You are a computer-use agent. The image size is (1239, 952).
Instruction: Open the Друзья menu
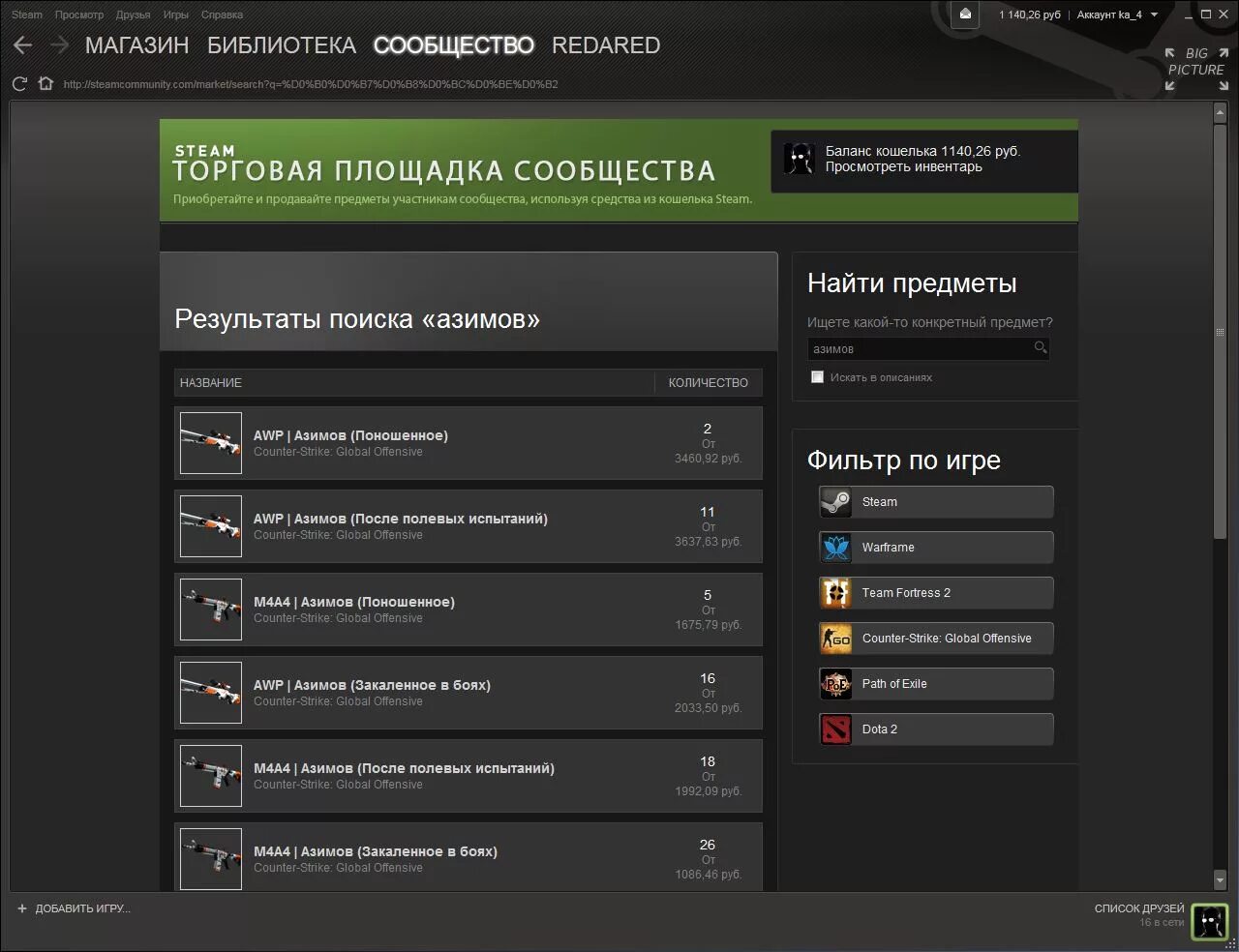tap(133, 15)
